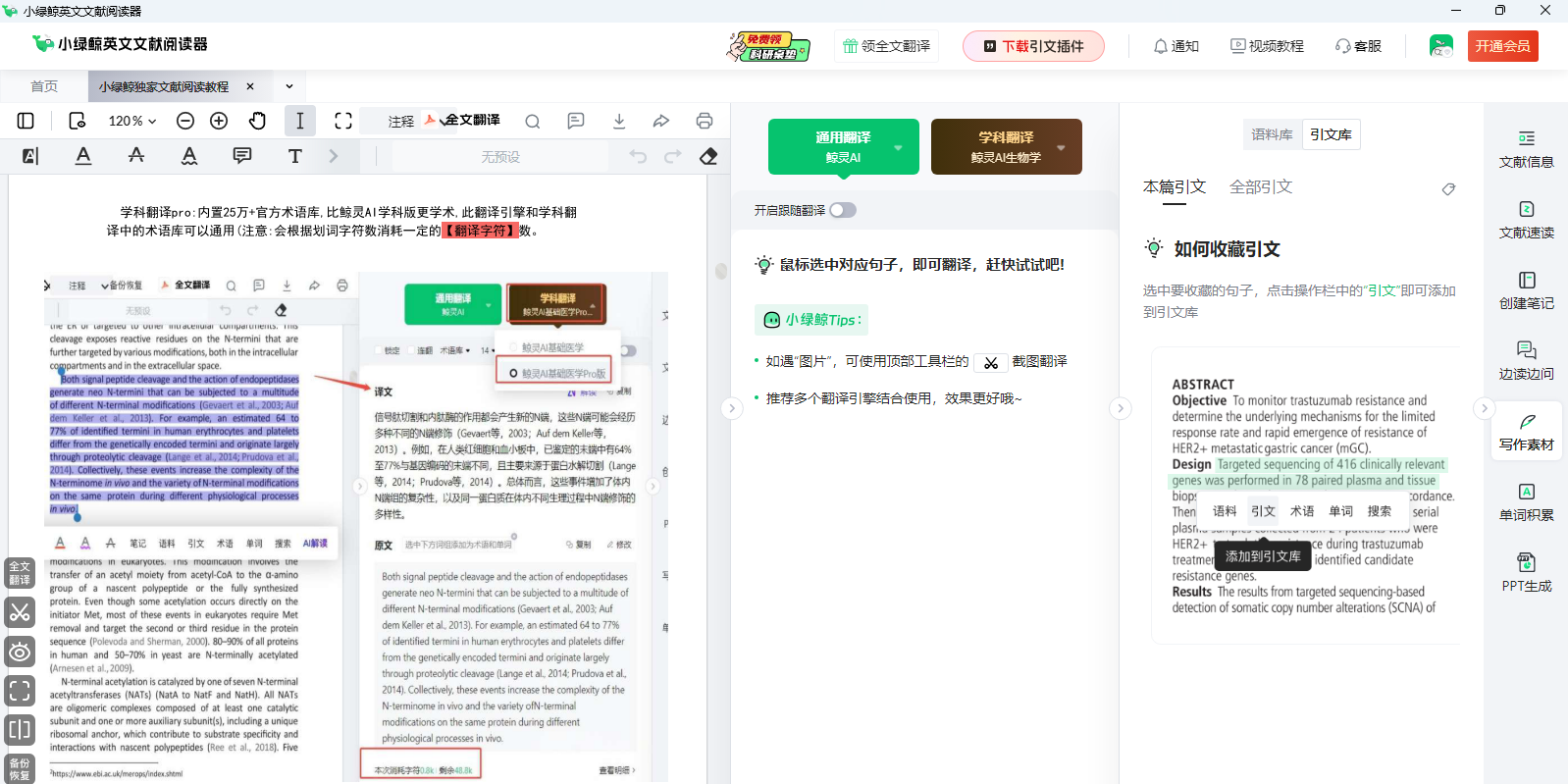
Task: Click the floating 全文翻译 button
Action: pyautogui.click(x=20, y=573)
